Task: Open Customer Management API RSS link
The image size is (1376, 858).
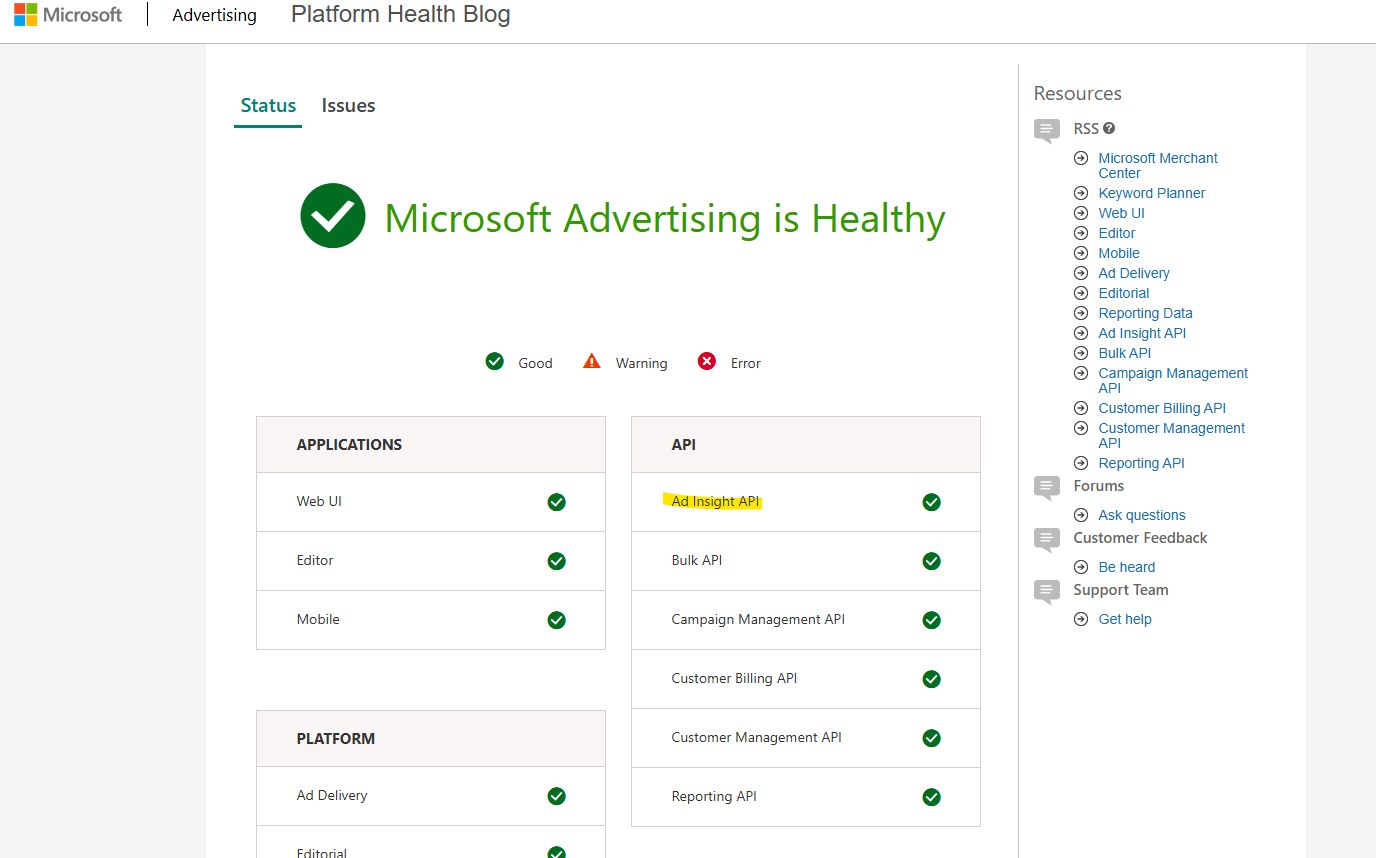Action: click(x=1171, y=435)
